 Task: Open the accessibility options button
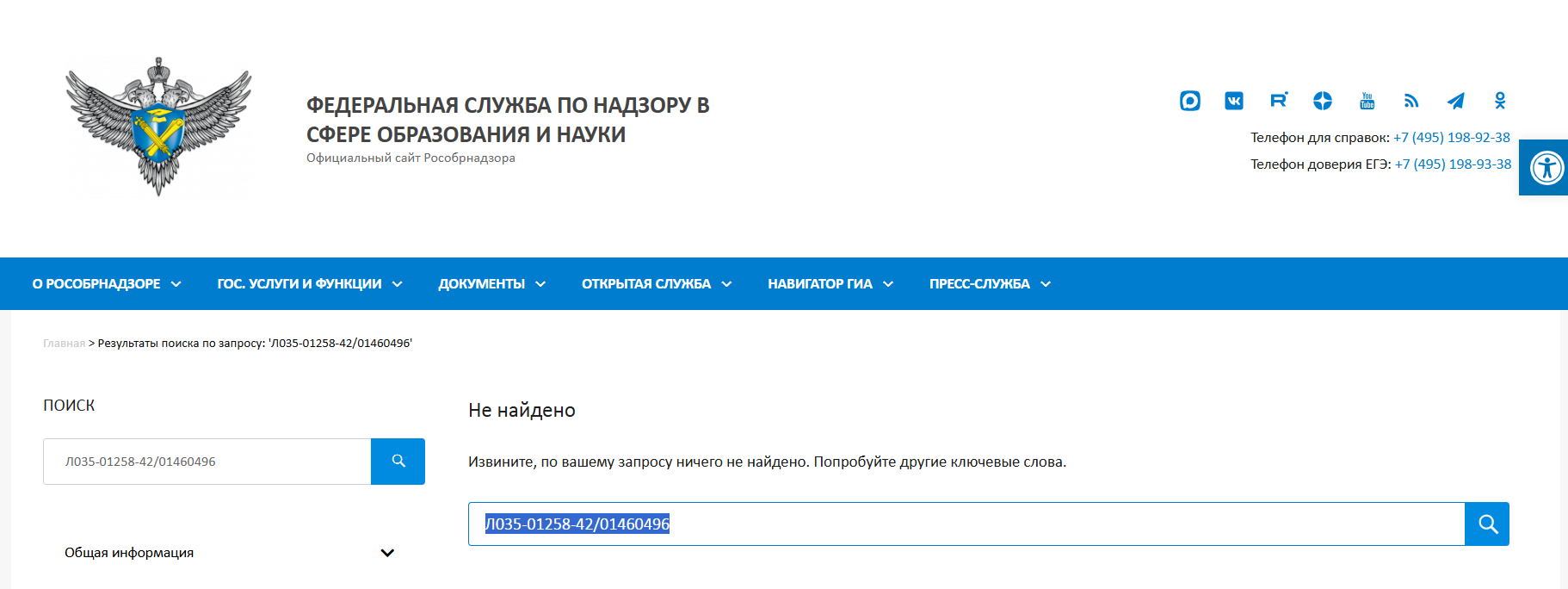click(x=1546, y=168)
